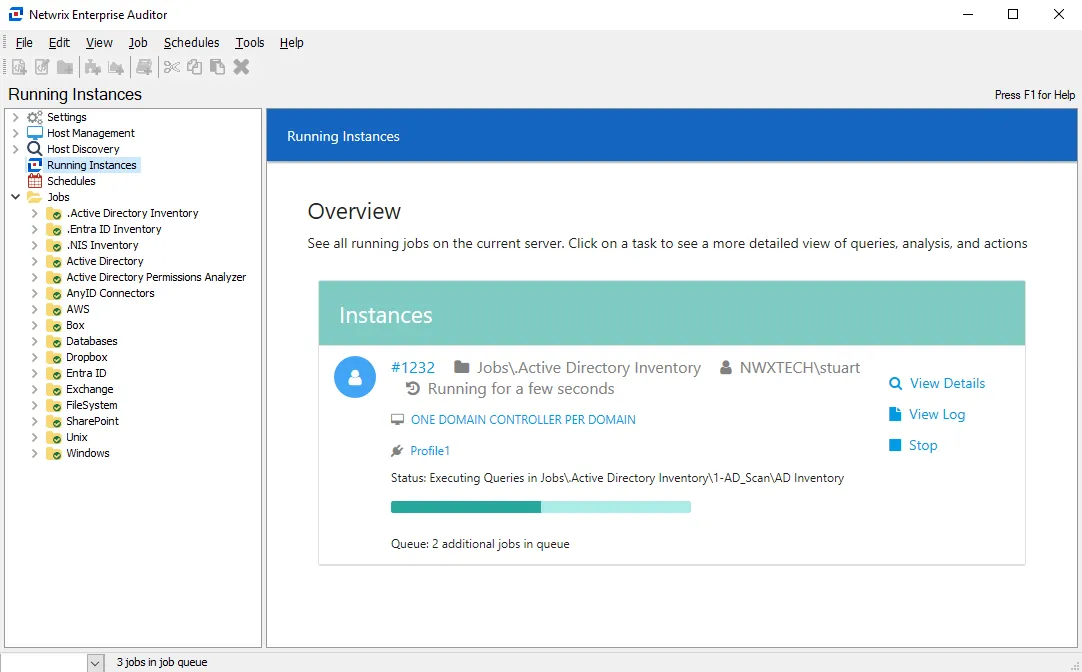Click the open Jobs folder icon
The image size is (1082, 672).
point(35,197)
